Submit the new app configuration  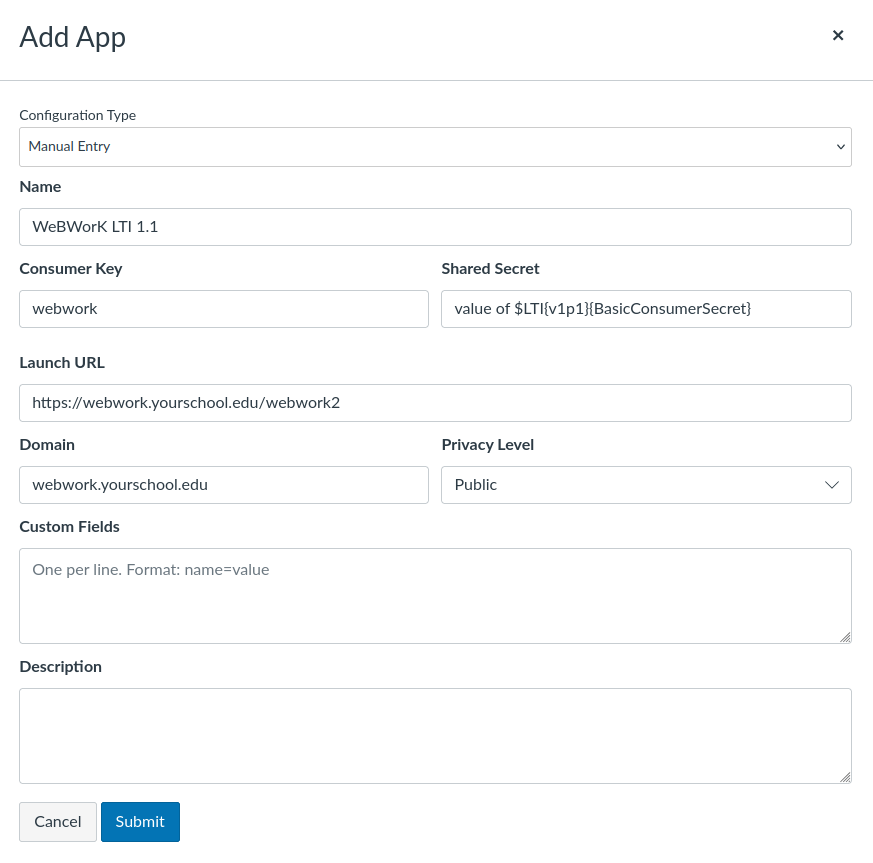tap(140, 822)
